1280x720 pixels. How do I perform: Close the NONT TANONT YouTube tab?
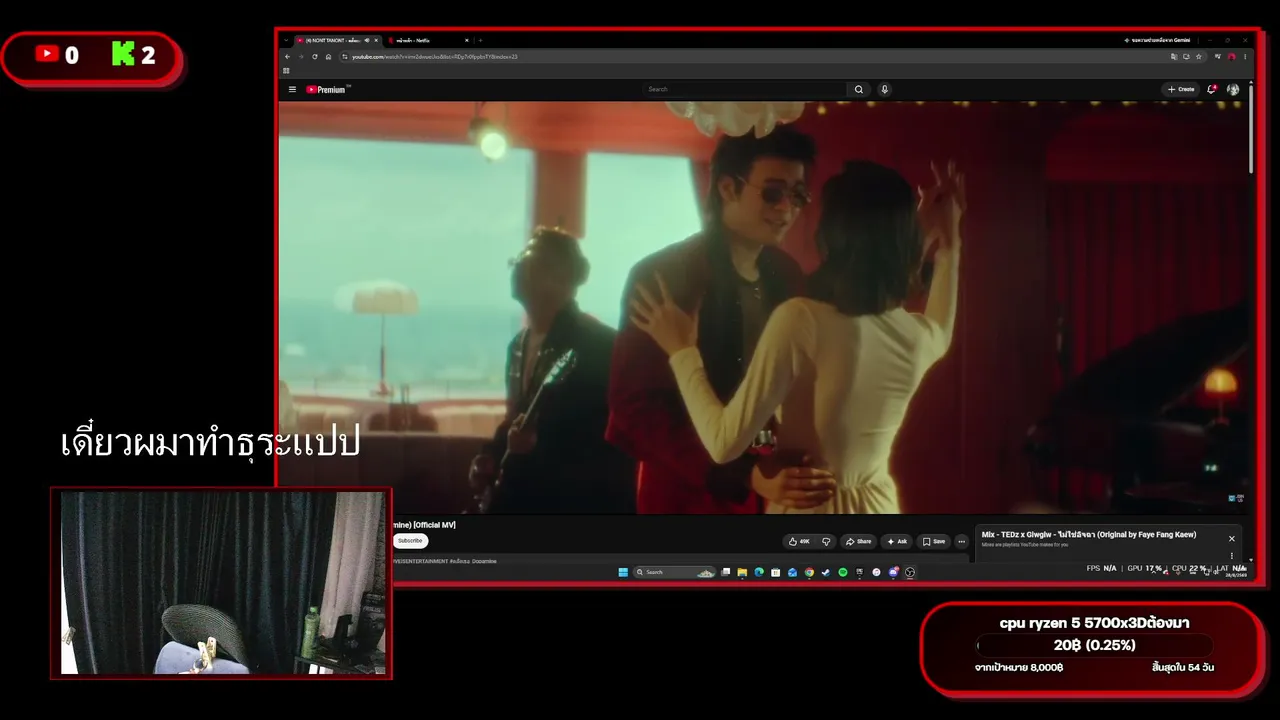[x=376, y=40]
